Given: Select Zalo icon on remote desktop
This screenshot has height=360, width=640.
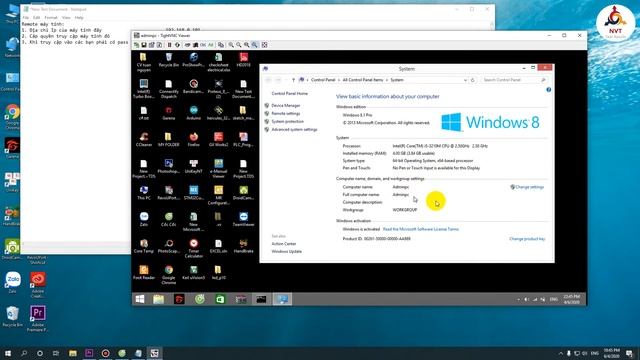Looking at the screenshot, I should coord(144,219).
